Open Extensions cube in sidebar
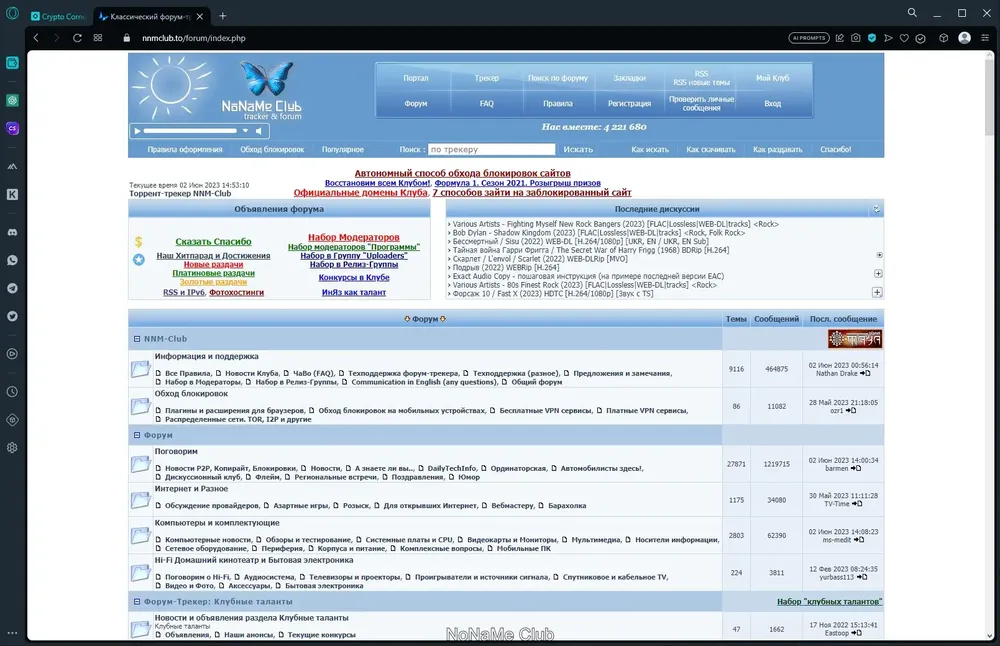The width and height of the screenshot is (1000, 646). [12, 420]
